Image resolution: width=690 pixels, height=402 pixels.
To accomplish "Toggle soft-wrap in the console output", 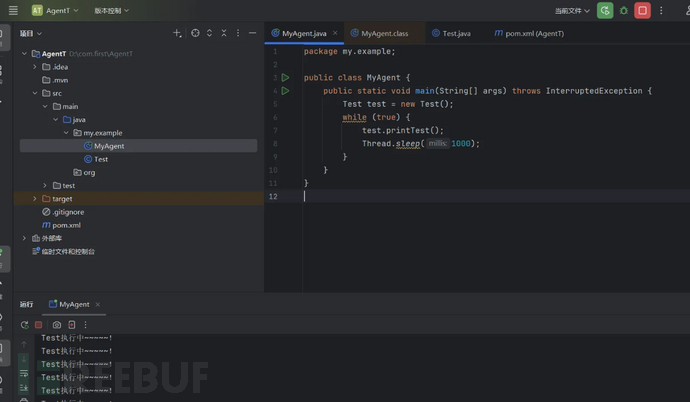I will pos(24,375).
